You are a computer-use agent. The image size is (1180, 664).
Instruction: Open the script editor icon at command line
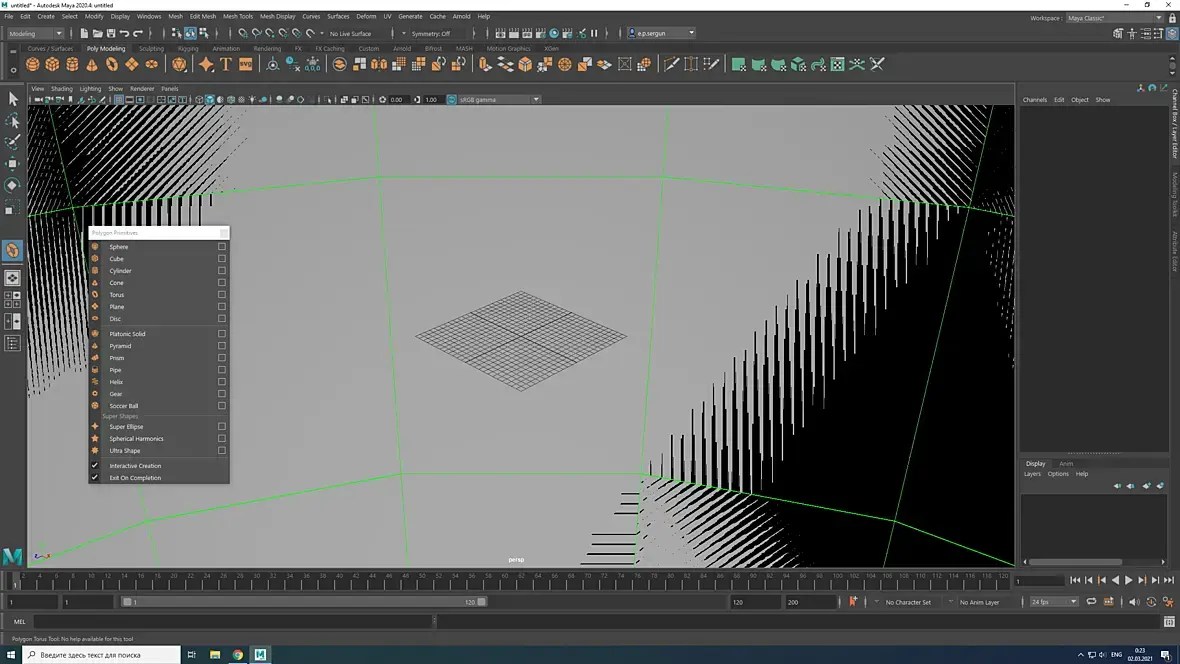pyautogui.click(x=1170, y=622)
